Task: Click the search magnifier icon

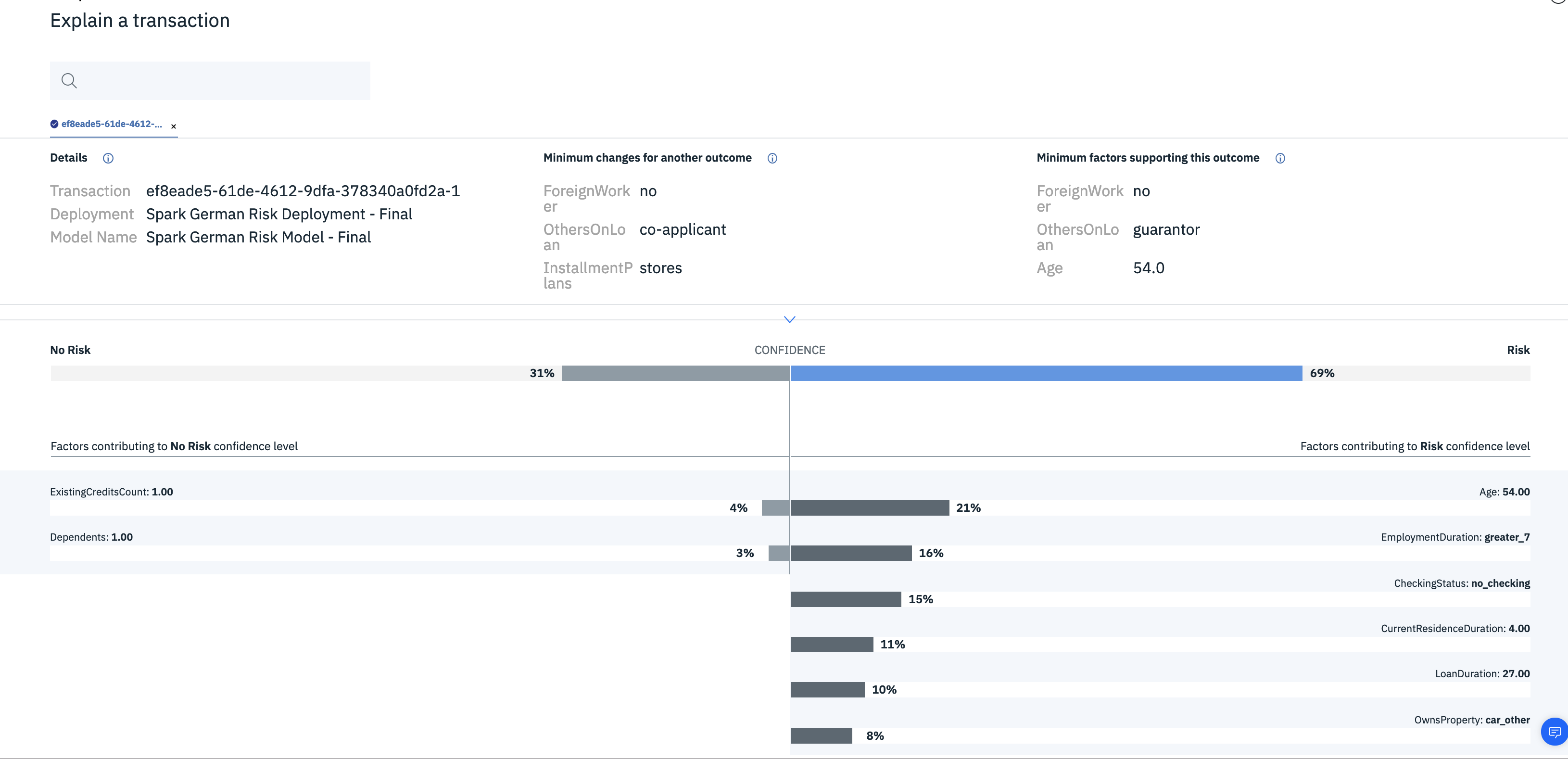Action: pos(69,80)
